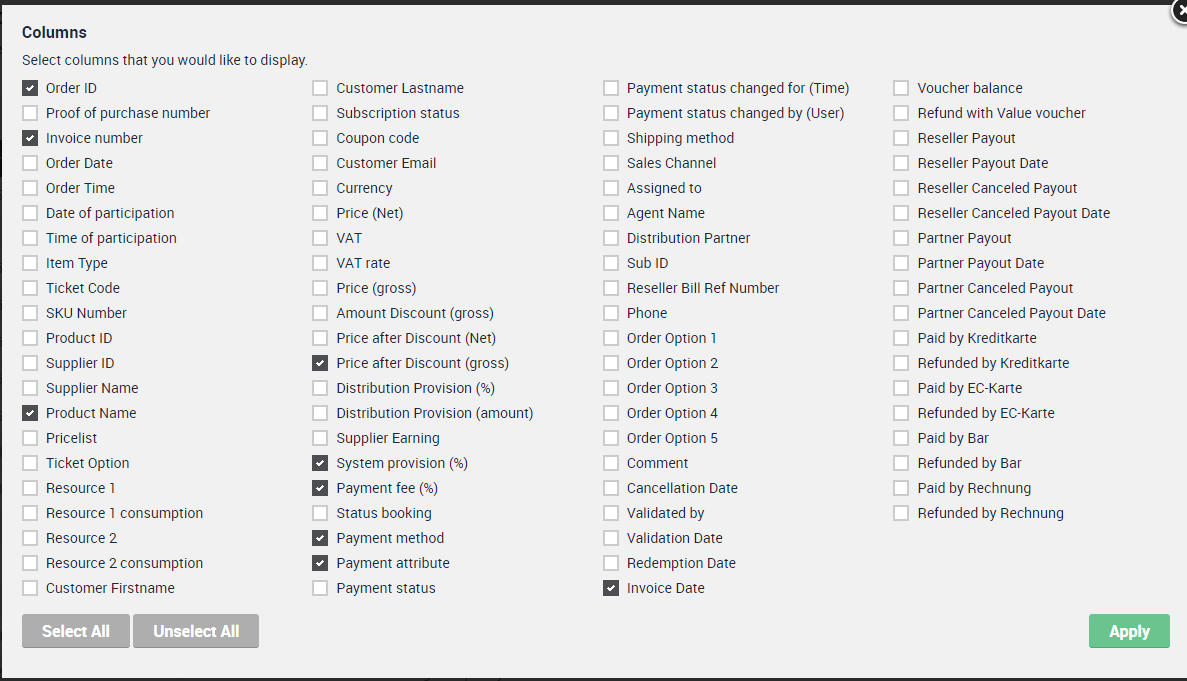Check the Refunded by Rechnung option
Screen dimensions: 1187x681
point(901,512)
